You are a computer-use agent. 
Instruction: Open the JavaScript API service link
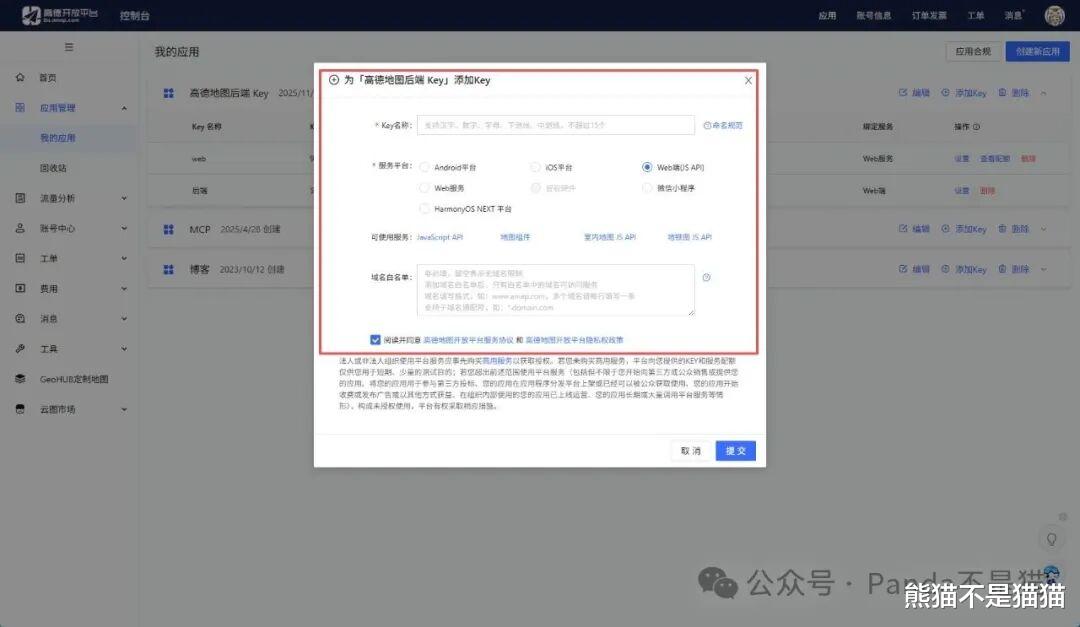point(440,237)
